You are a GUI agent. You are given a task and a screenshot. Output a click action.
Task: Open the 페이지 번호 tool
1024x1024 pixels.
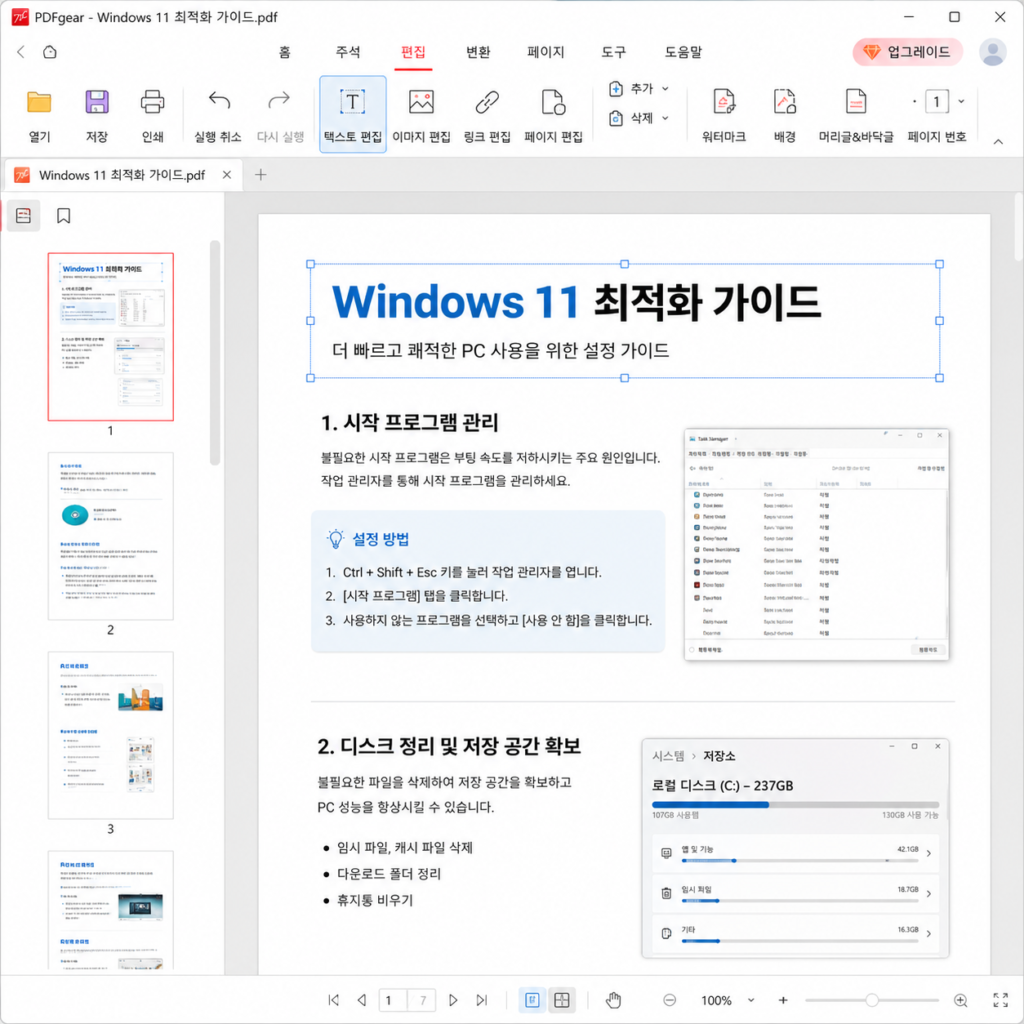(936, 115)
